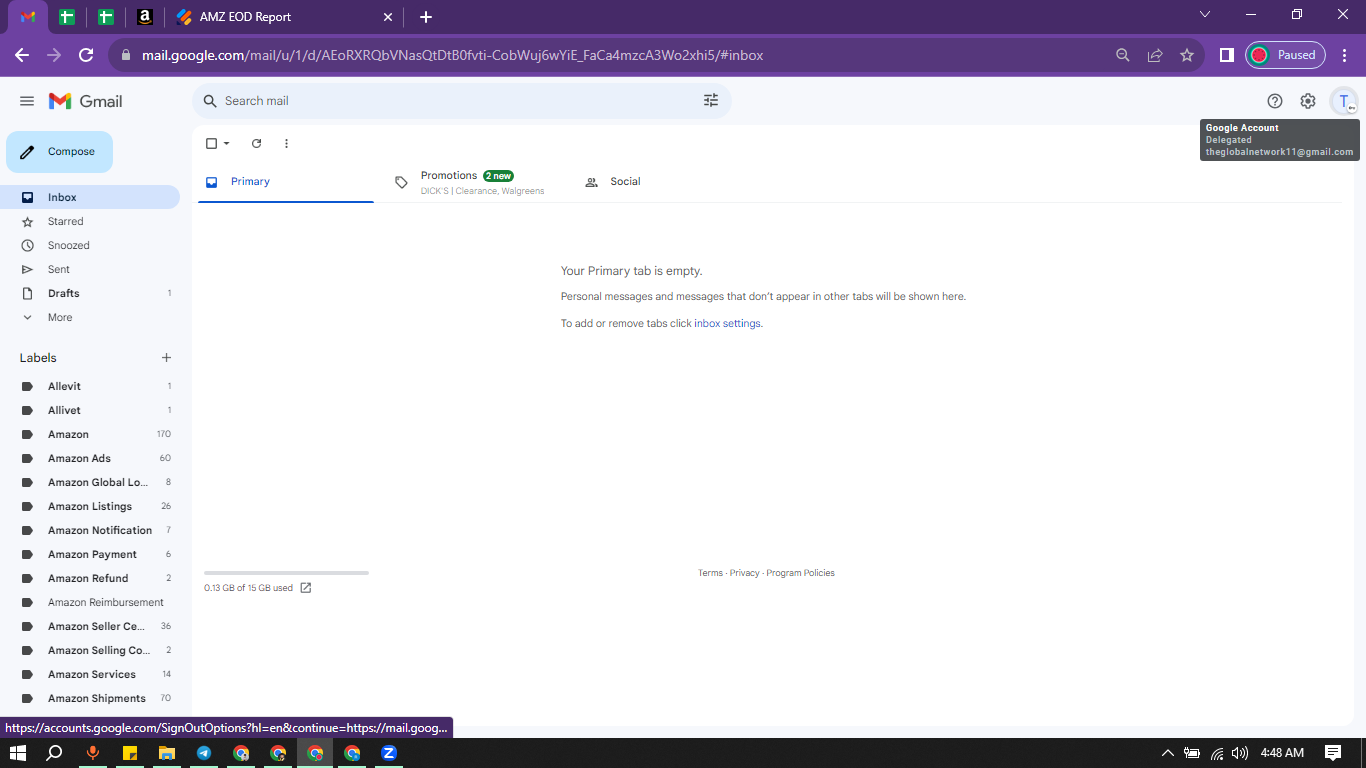Viewport: 1366px width, 768px height.
Task: Click the Search mail field
Action: 462,101
